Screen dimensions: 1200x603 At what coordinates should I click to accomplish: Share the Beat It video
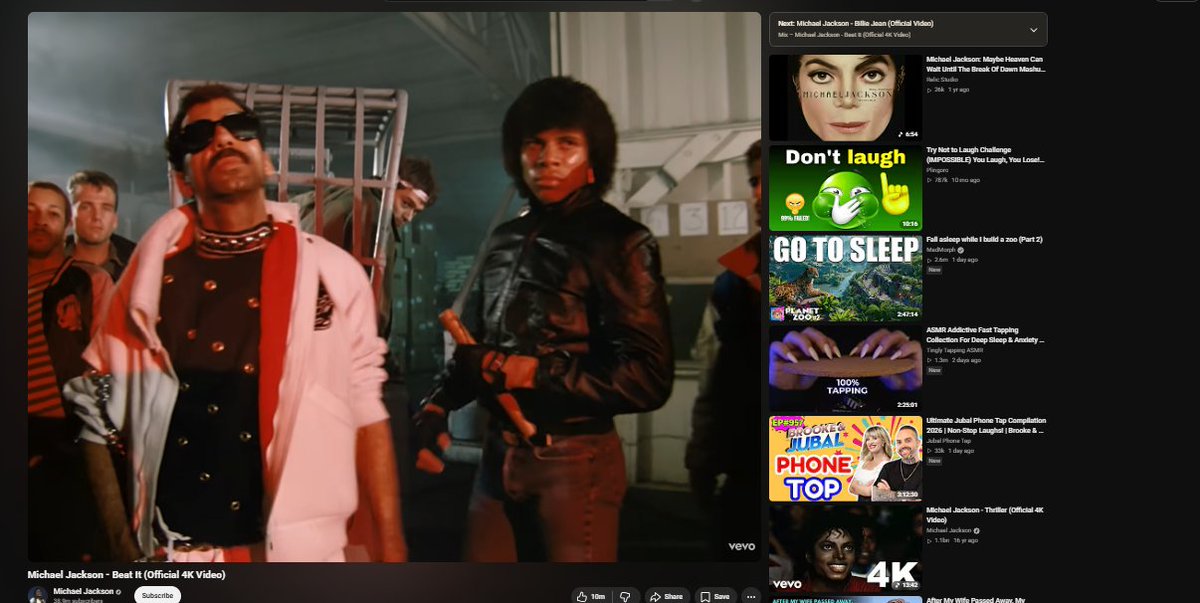666,596
